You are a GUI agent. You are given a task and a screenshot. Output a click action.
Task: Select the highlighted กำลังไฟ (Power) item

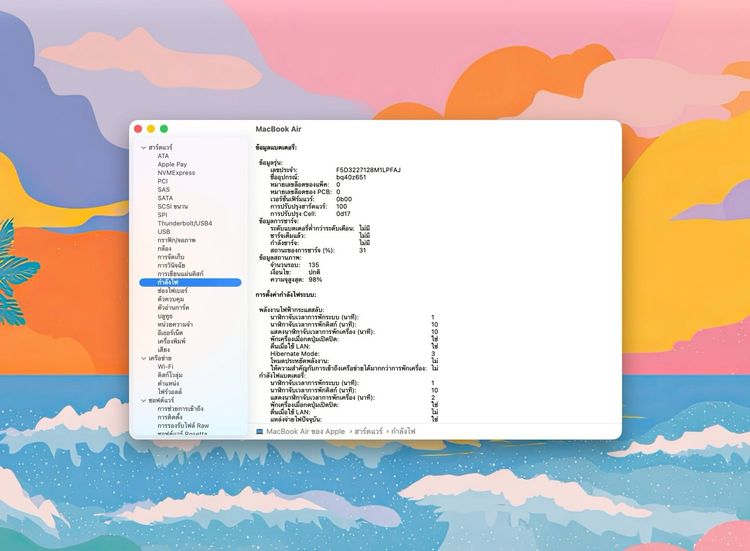point(168,282)
